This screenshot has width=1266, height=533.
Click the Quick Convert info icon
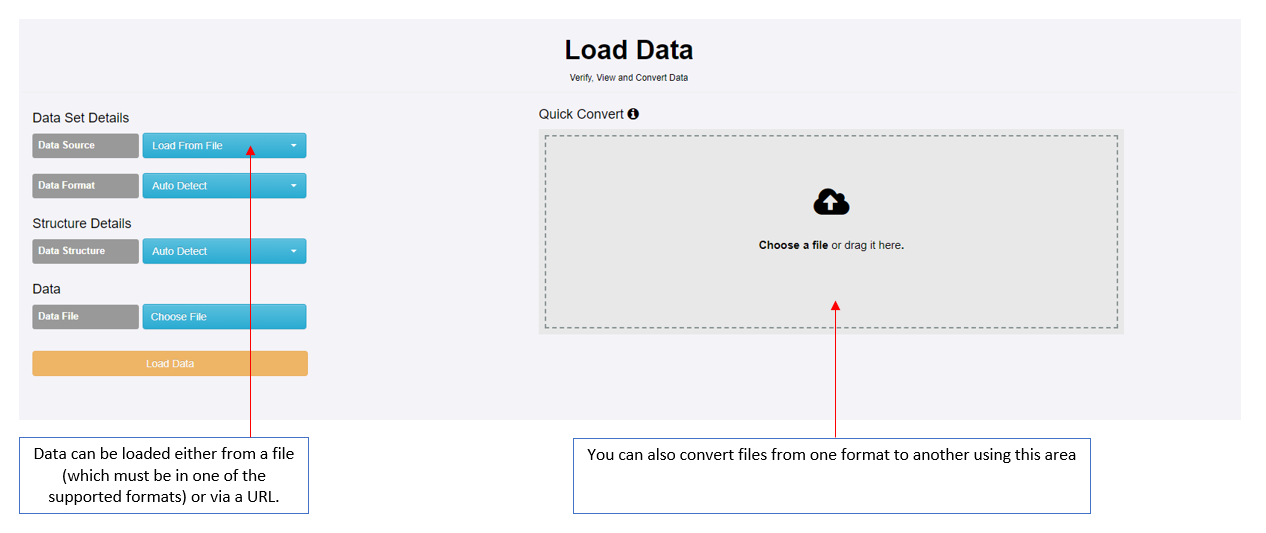pyautogui.click(x=633, y=114)
